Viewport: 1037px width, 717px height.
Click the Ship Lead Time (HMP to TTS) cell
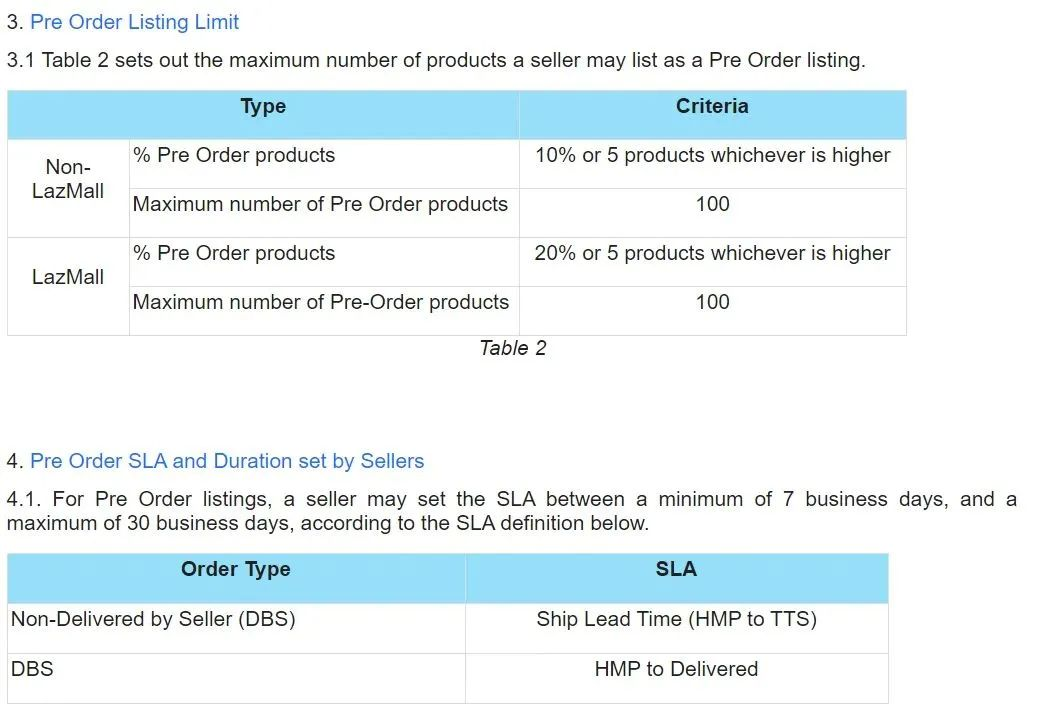676,619
